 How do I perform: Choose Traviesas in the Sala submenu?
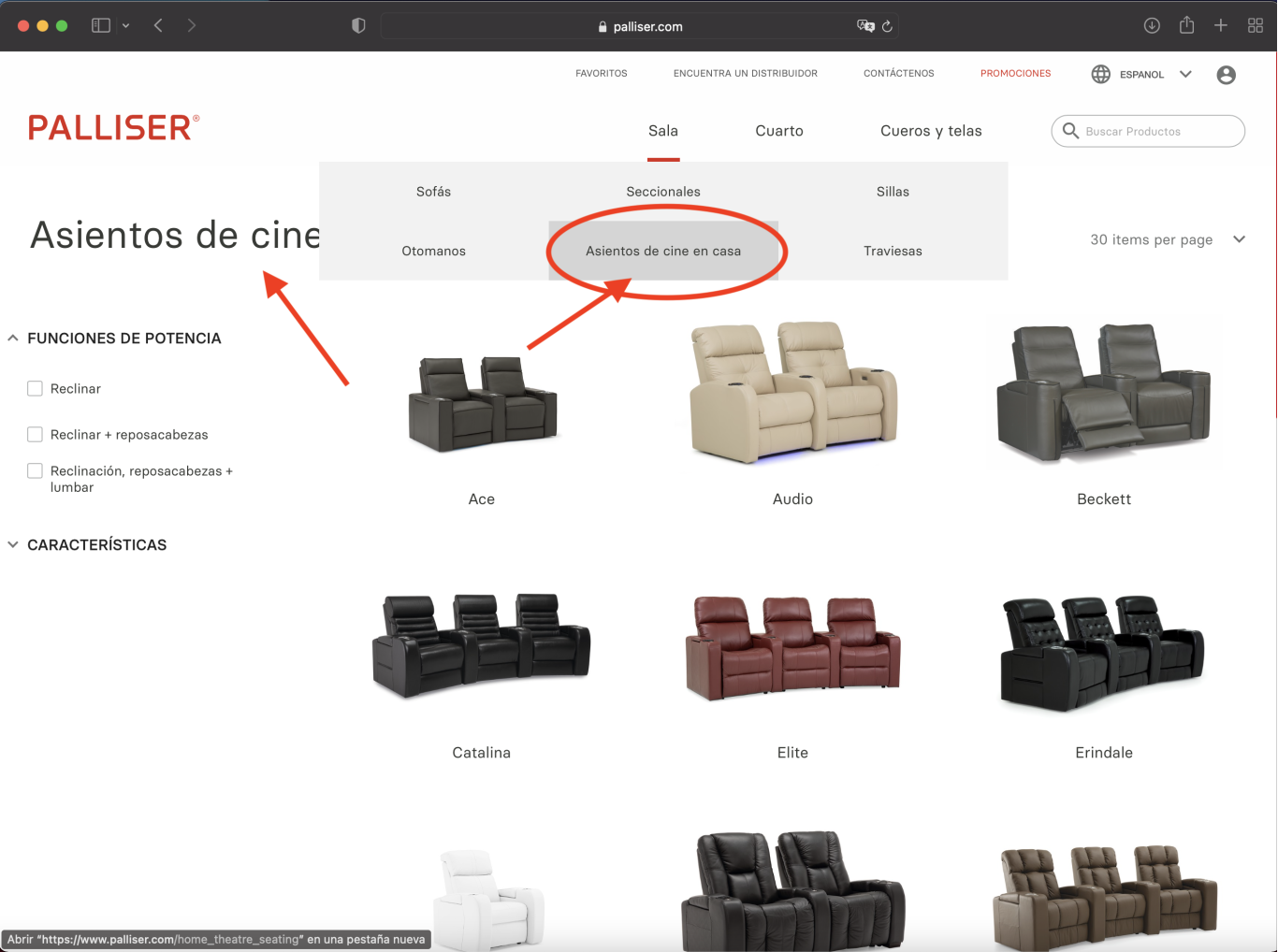(x=893, y=251)
